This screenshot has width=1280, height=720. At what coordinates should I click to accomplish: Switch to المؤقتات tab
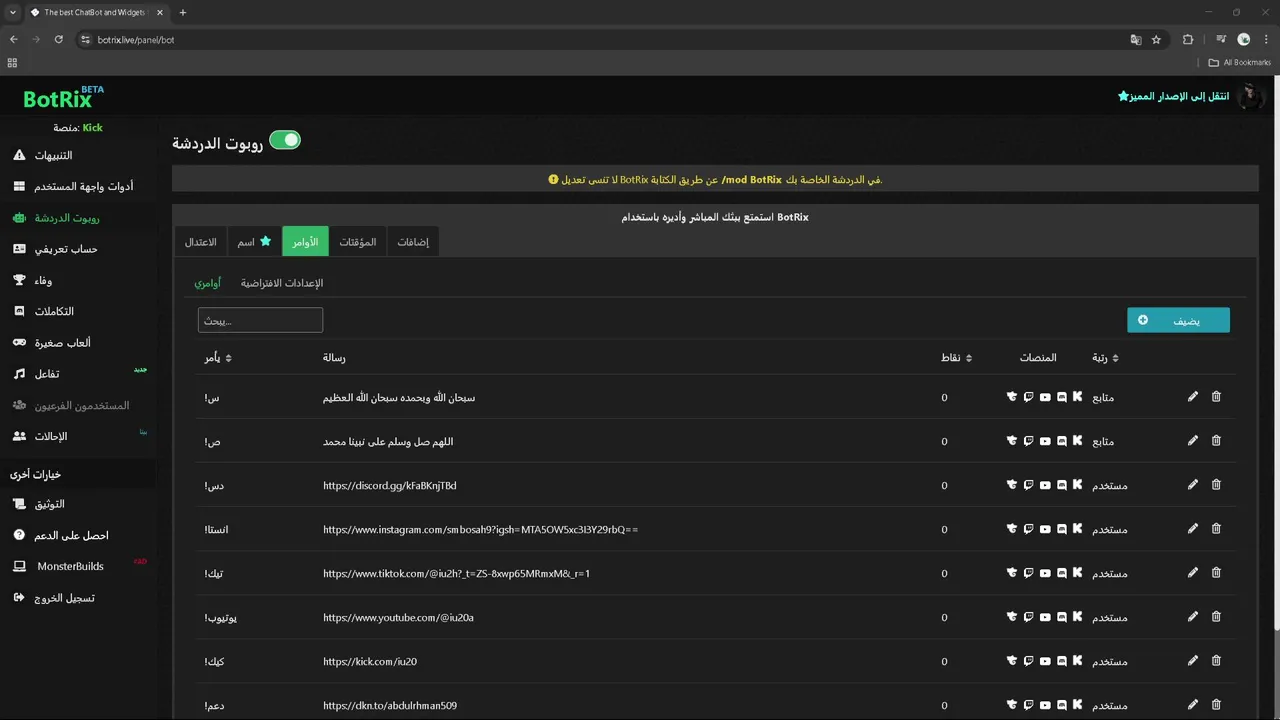pyautogui.click(x=357, y=242)
